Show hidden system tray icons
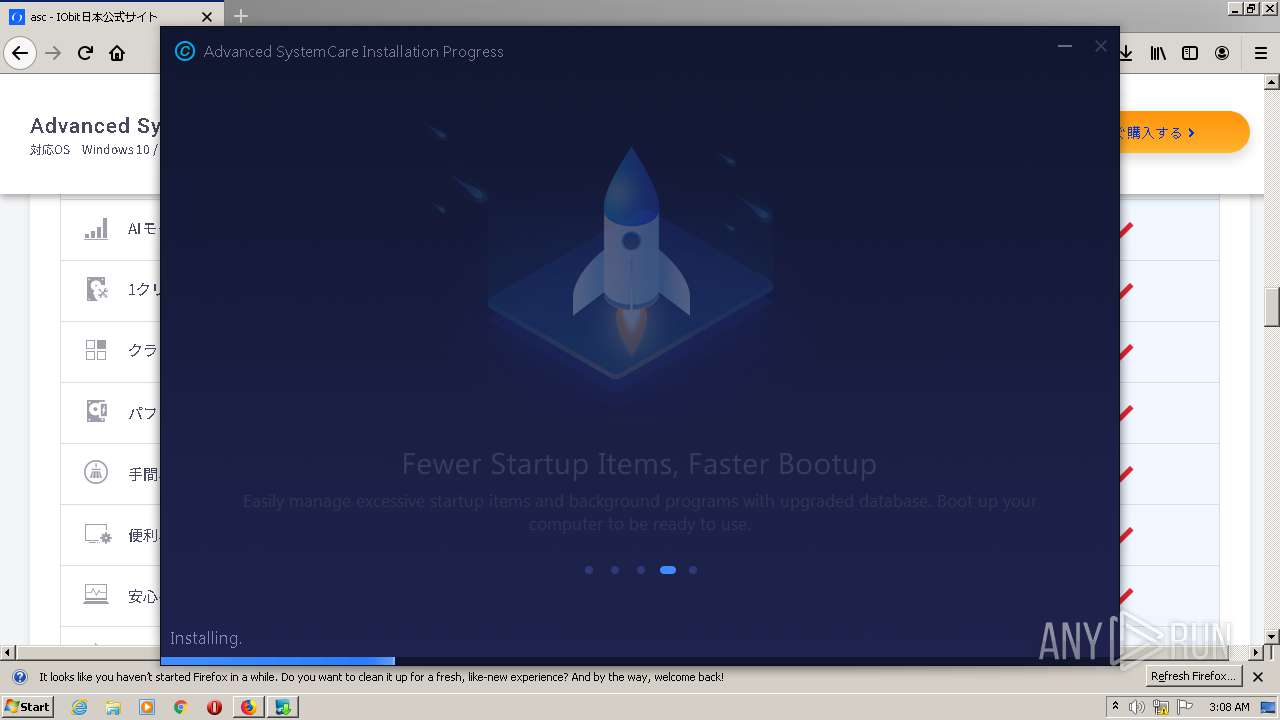 coord(1115,706)
